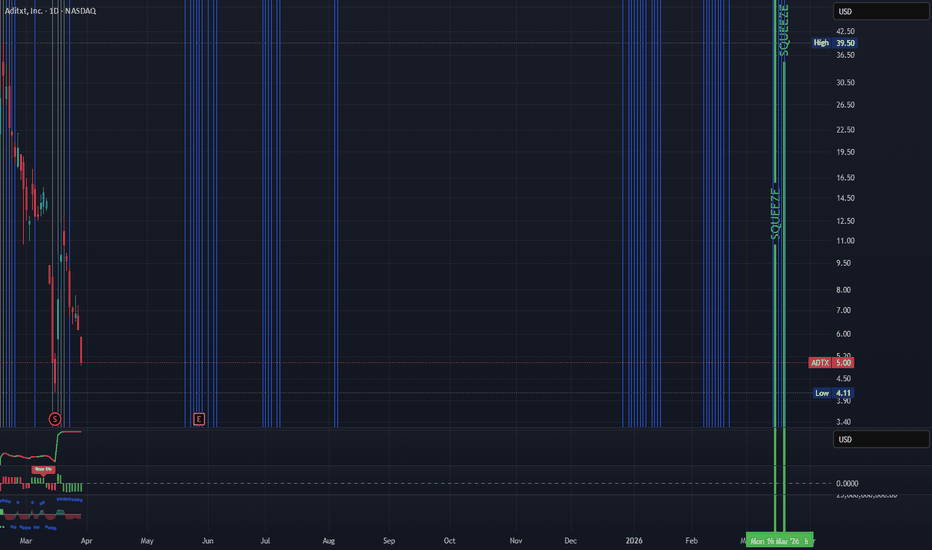This screenshot has height=550, width=932.
Task: Click the 36.50 price axis value
Action: point(845,55)
